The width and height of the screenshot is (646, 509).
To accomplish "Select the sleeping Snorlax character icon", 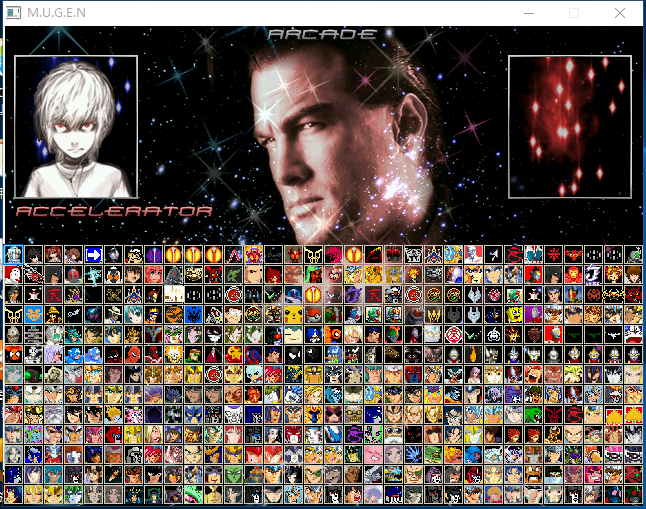I will [293, 335].
